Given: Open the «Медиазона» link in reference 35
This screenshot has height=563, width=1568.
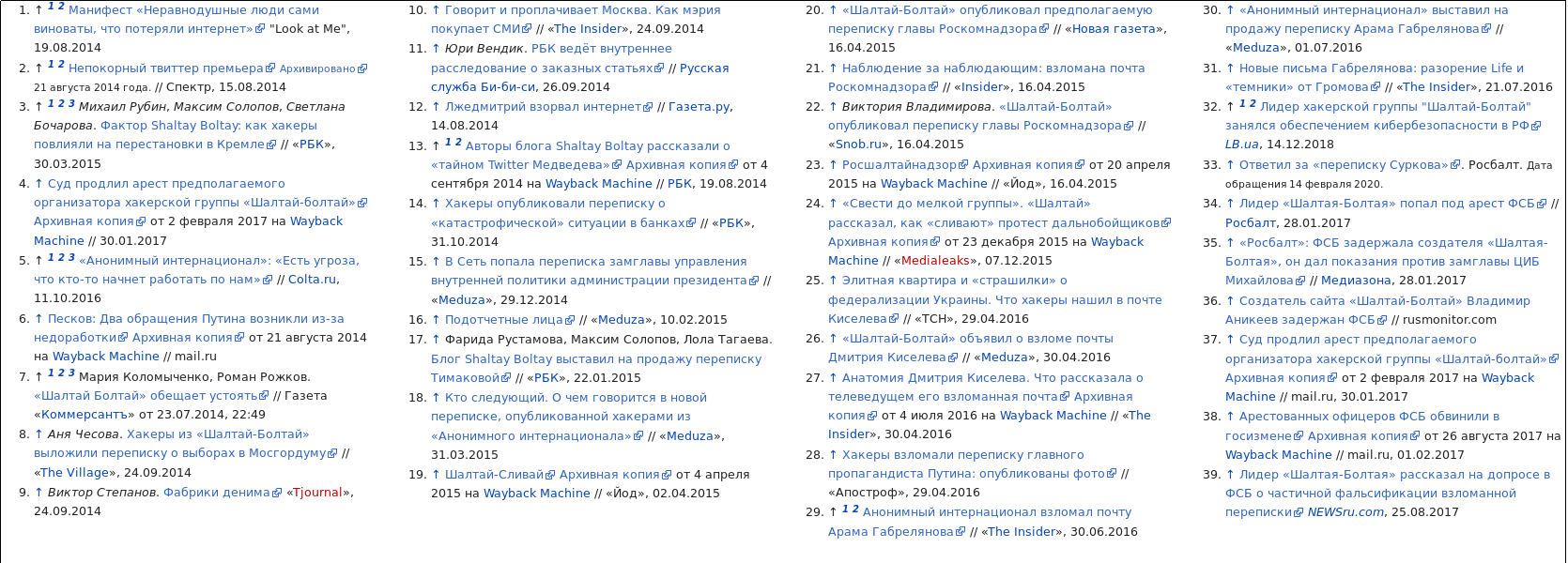Looking at the screenshot, I should pyautogui.click(x=1356, y=281).
